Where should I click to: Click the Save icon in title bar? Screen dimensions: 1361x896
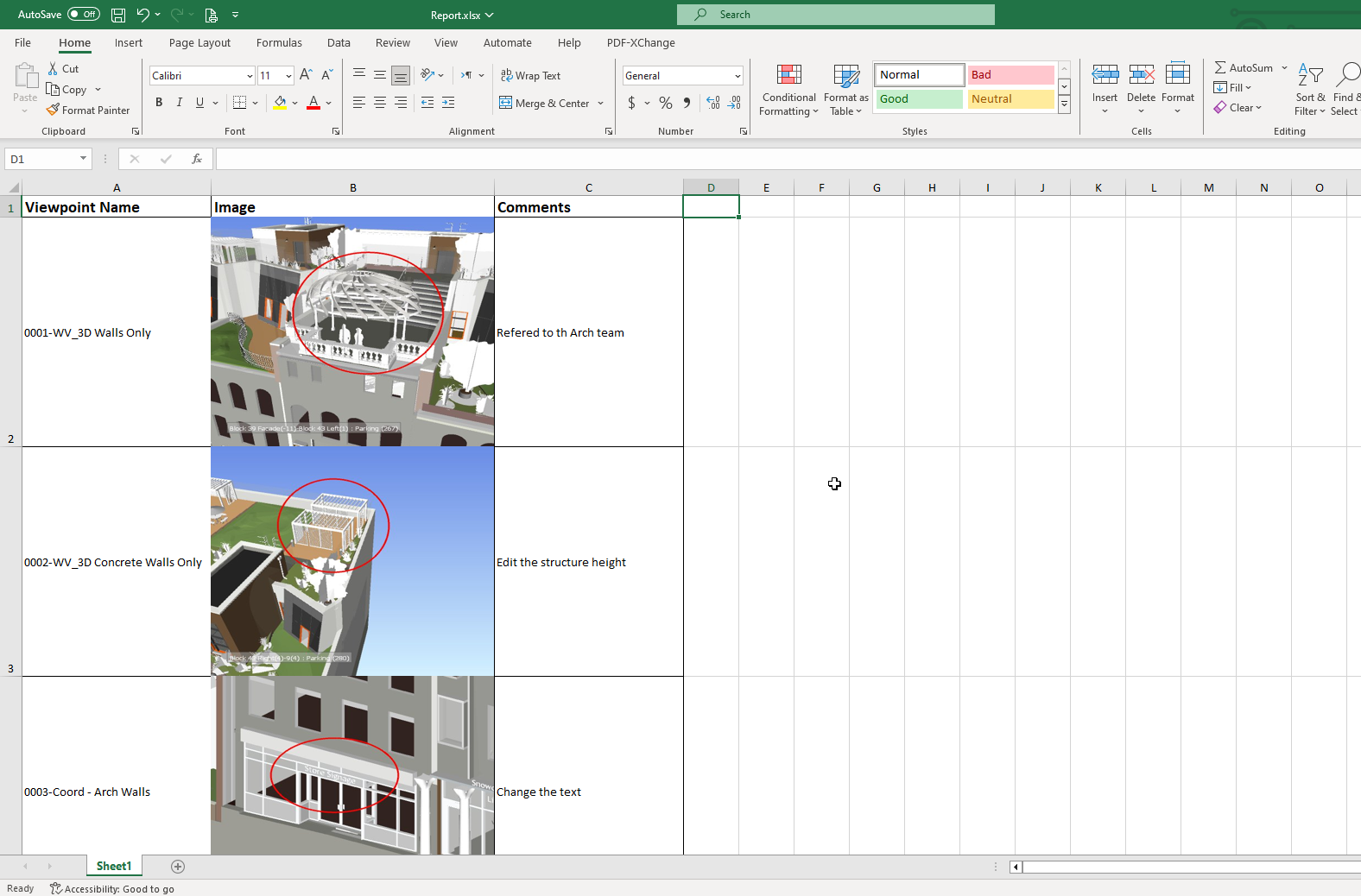(x=118, y=15)
